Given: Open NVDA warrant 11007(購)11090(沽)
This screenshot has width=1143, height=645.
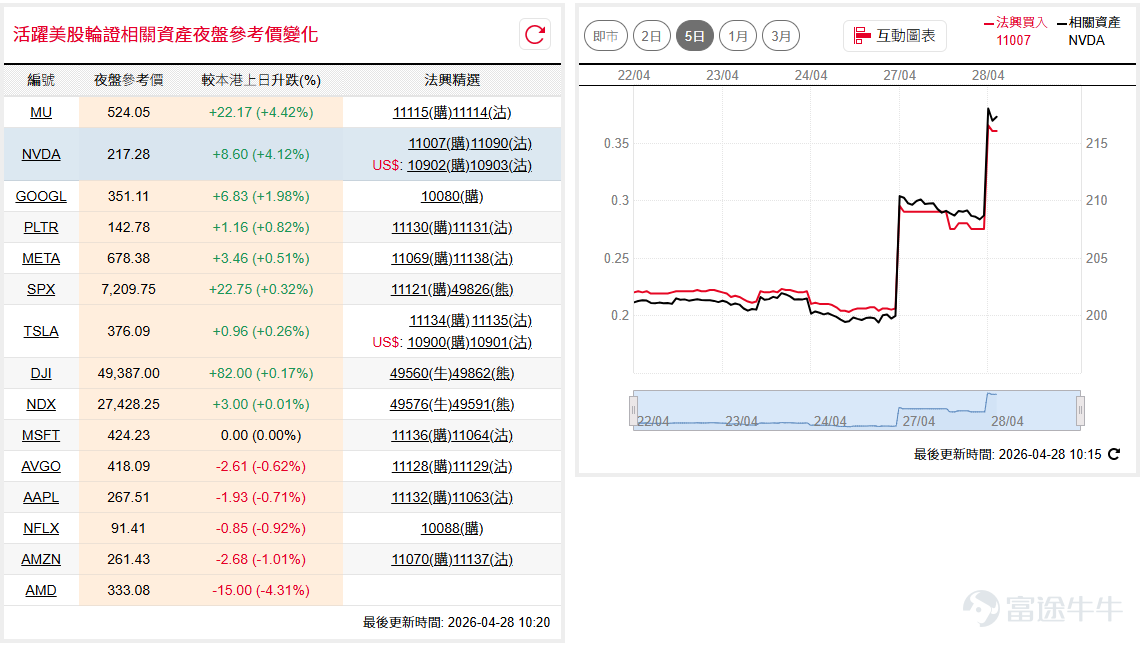Looking at the screenshot, I should coord(470,144).
